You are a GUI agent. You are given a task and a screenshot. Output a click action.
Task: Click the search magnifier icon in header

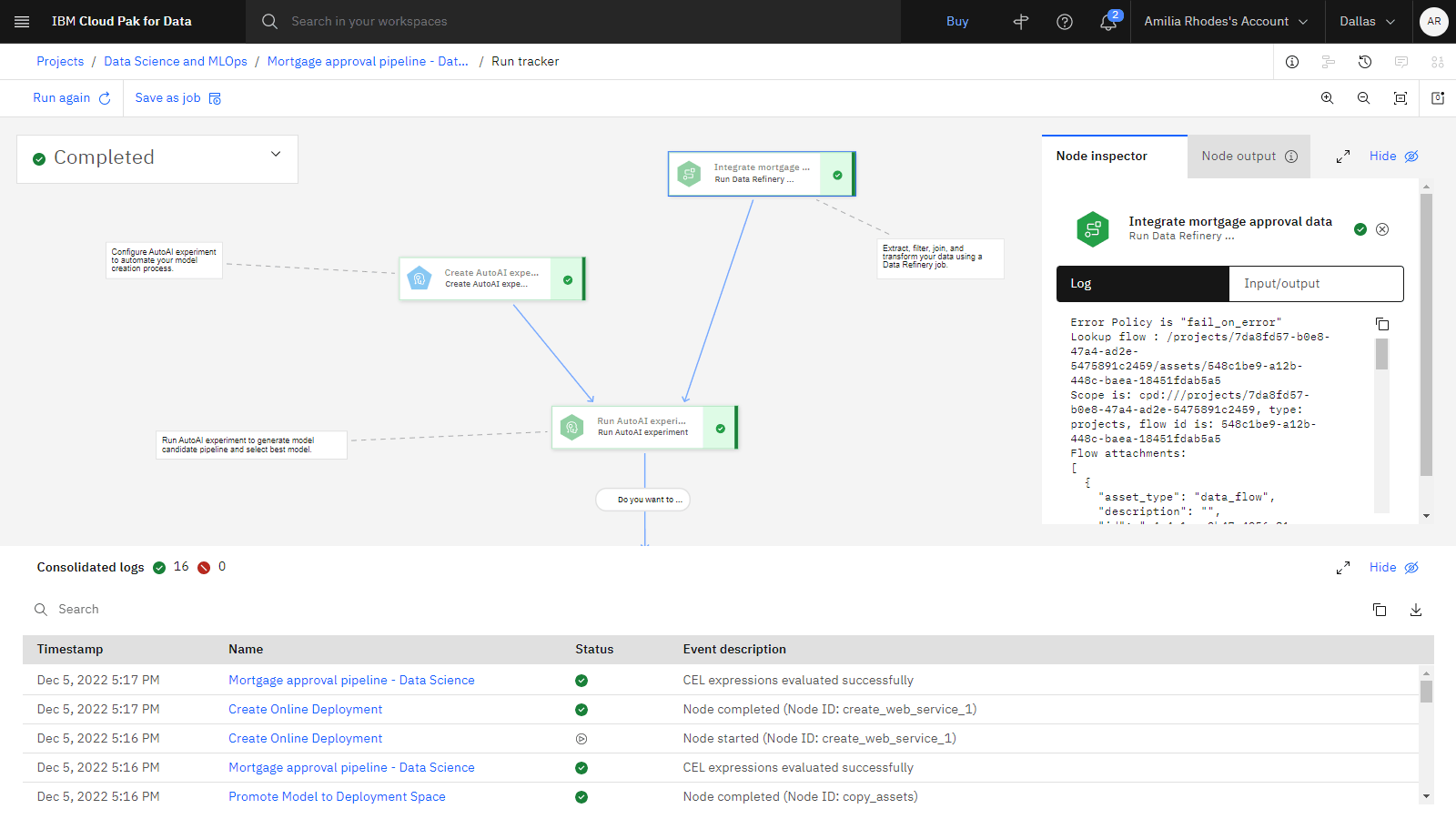[x=269, y=21]
